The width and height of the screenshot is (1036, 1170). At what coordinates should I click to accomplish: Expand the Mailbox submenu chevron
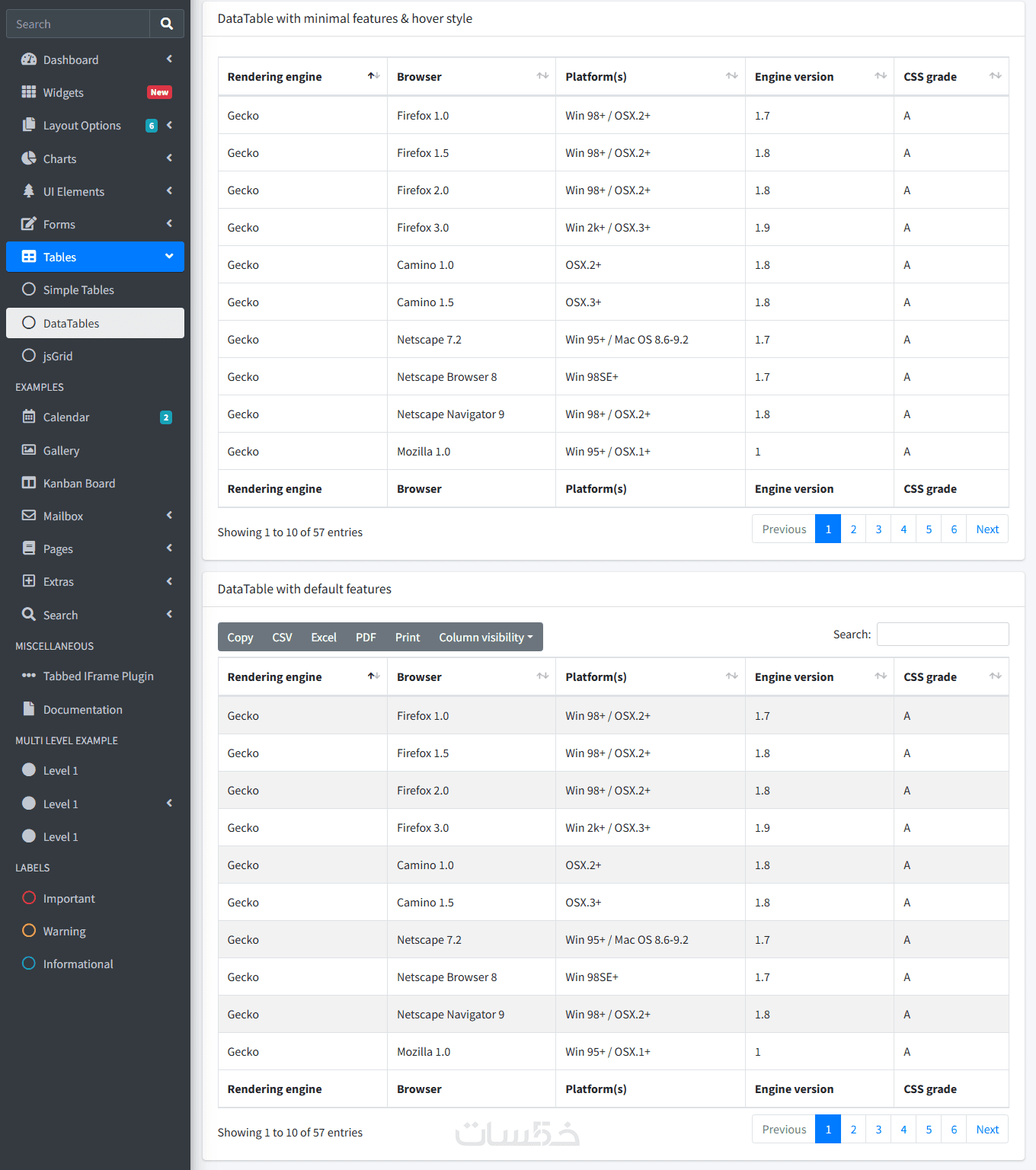pyautogui.click(x=169, y=516)
